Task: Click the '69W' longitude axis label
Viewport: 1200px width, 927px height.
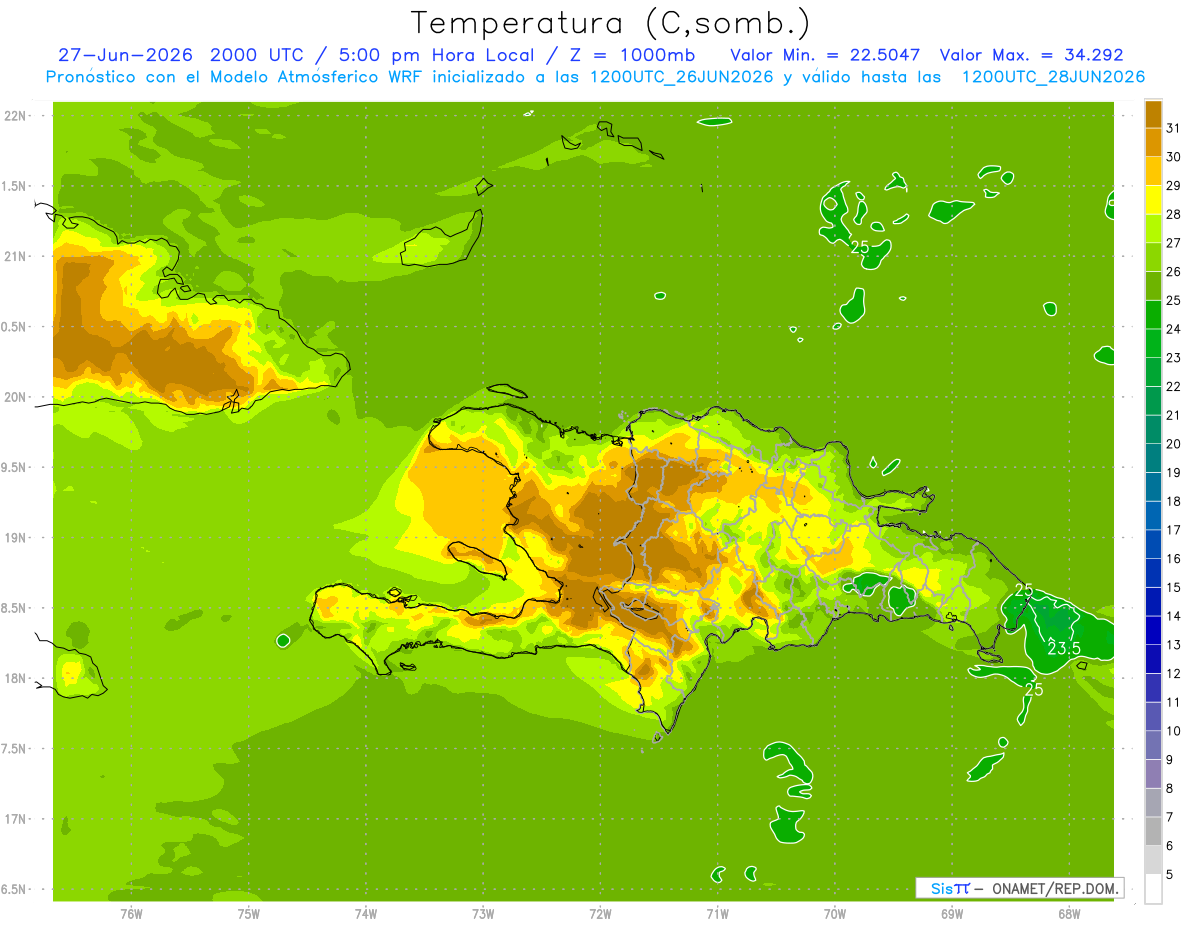Action: (952, 914)
